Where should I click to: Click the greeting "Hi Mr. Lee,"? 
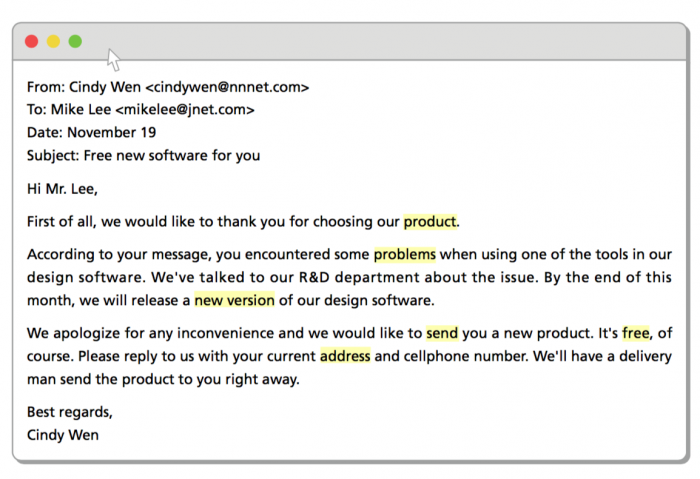tap(62, 189)
